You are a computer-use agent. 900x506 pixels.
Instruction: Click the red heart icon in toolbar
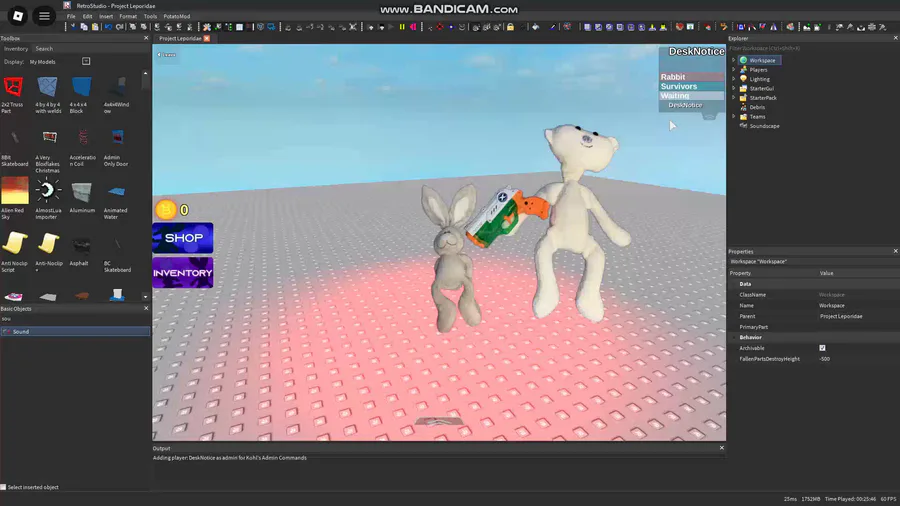pyautogui.click(x=679, y=27)
